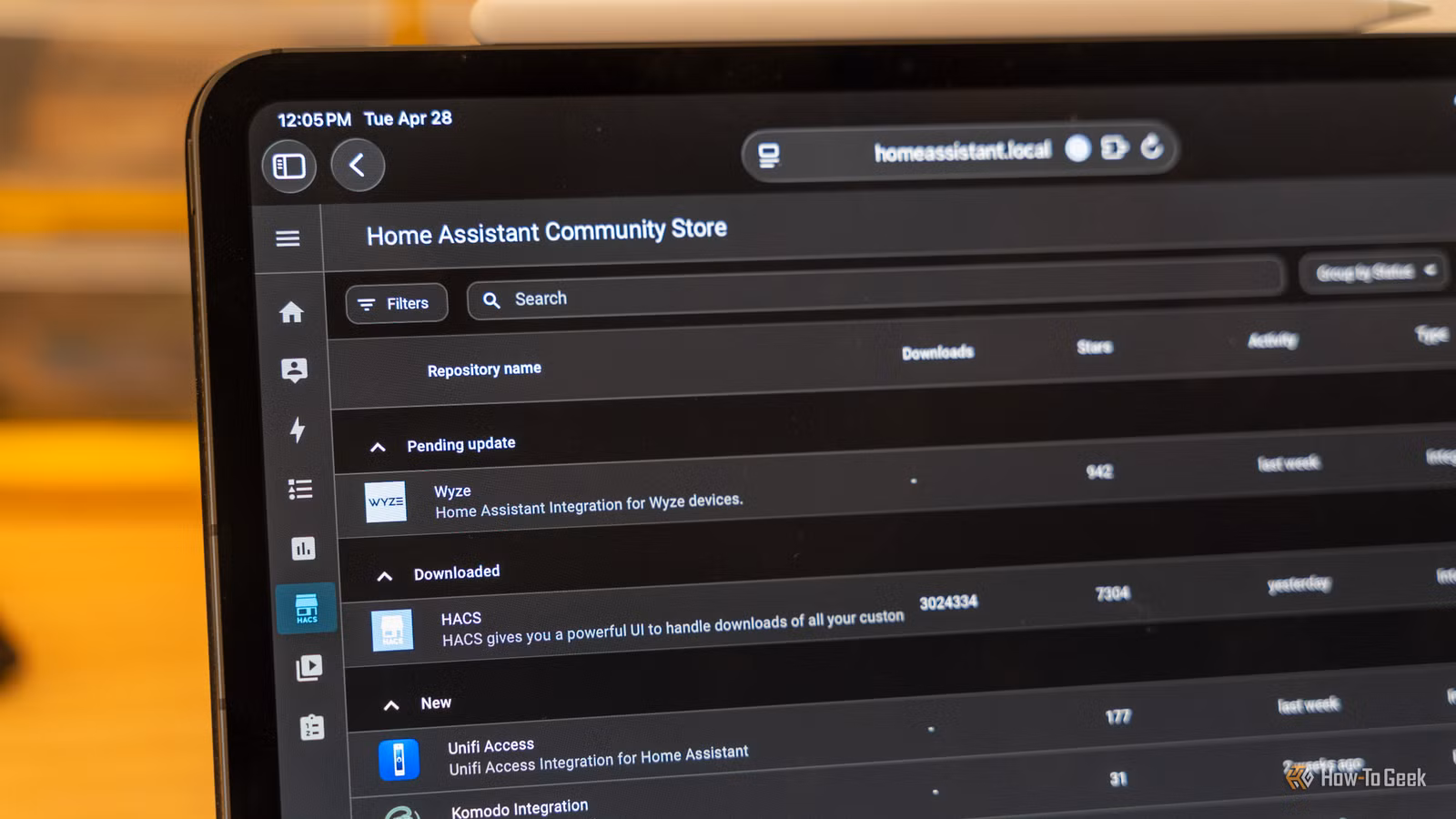The height and width of the screenshot is (819, 1456).
Task: Open the Filters button
Action: 397,304
